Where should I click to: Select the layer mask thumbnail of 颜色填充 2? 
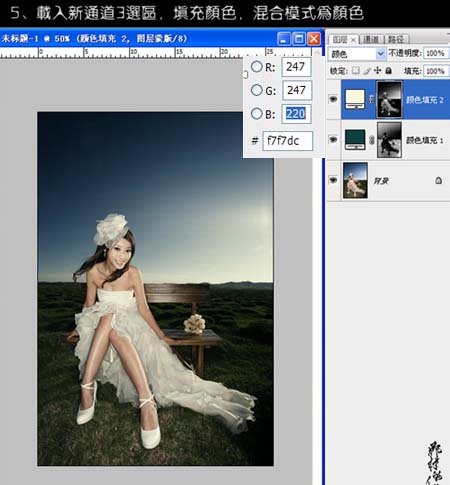389,99
